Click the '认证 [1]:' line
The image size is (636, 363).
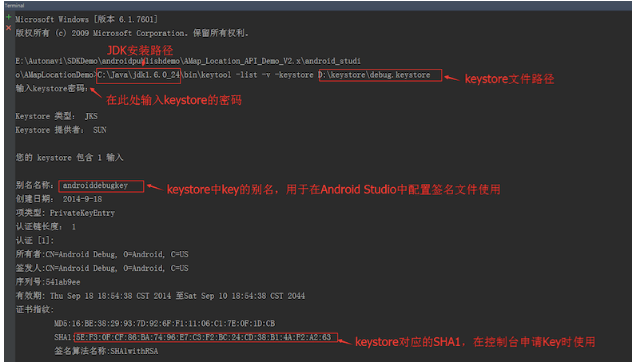click(34, 241)
